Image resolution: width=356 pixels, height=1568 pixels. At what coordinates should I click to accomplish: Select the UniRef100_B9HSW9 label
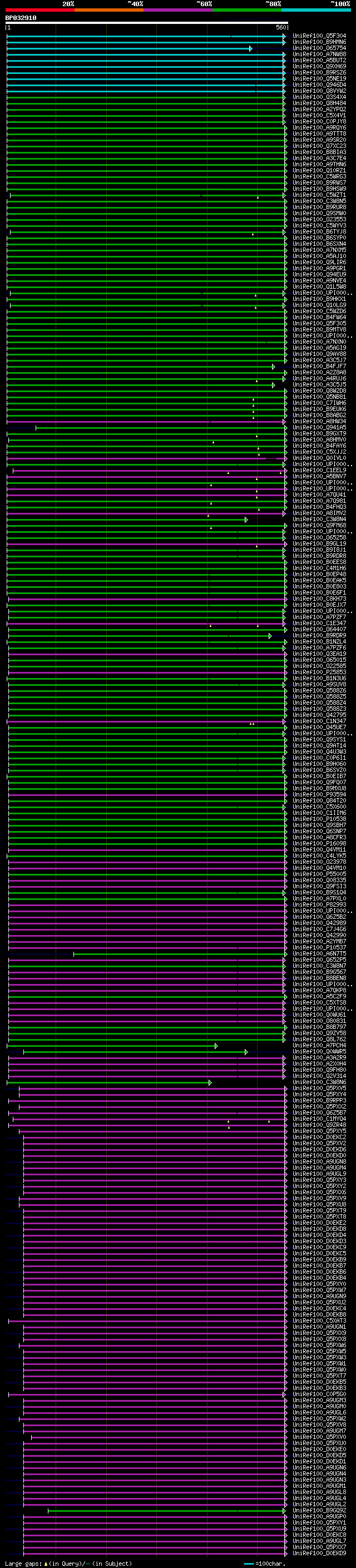coord(319,189)
